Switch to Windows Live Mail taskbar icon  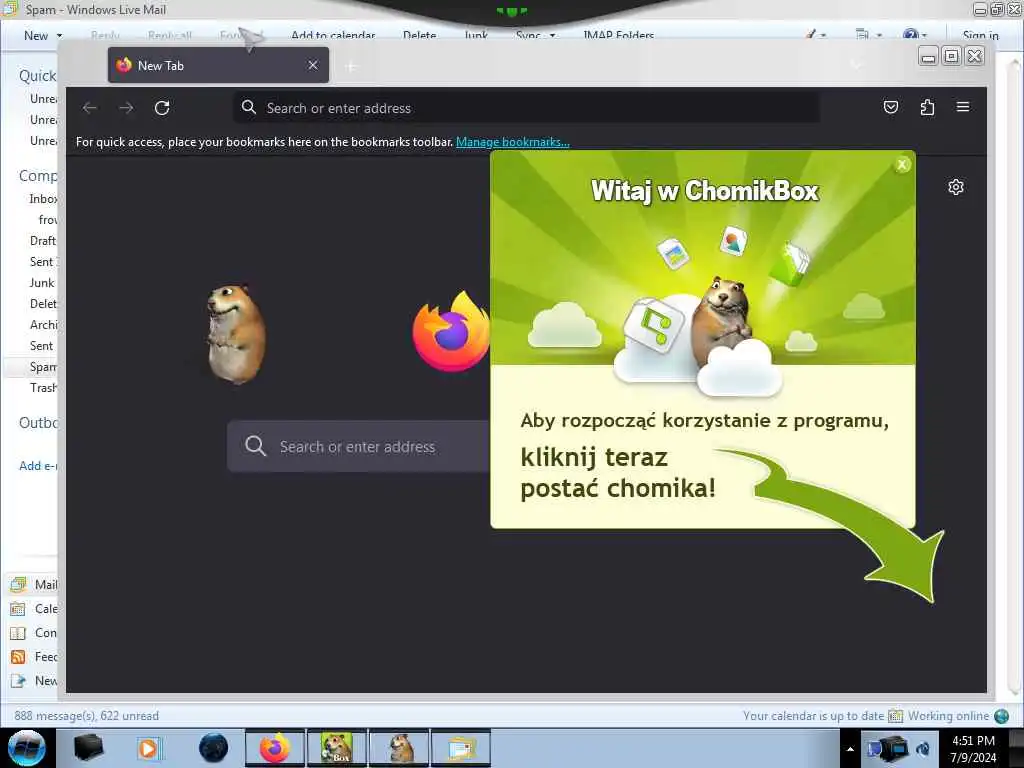coord(461,748)
